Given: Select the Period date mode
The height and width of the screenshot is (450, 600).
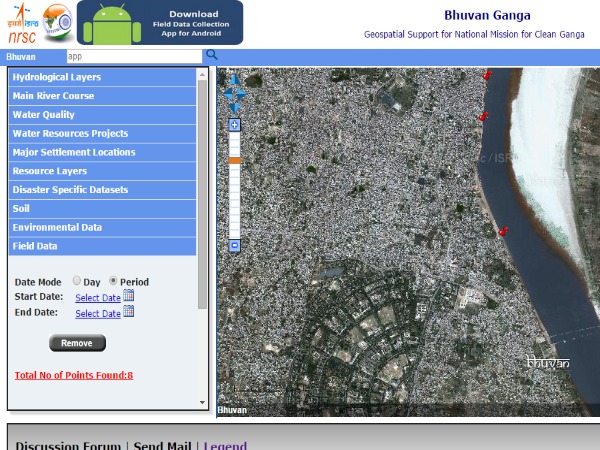Looking at the screenshot, I should (113, 280).
